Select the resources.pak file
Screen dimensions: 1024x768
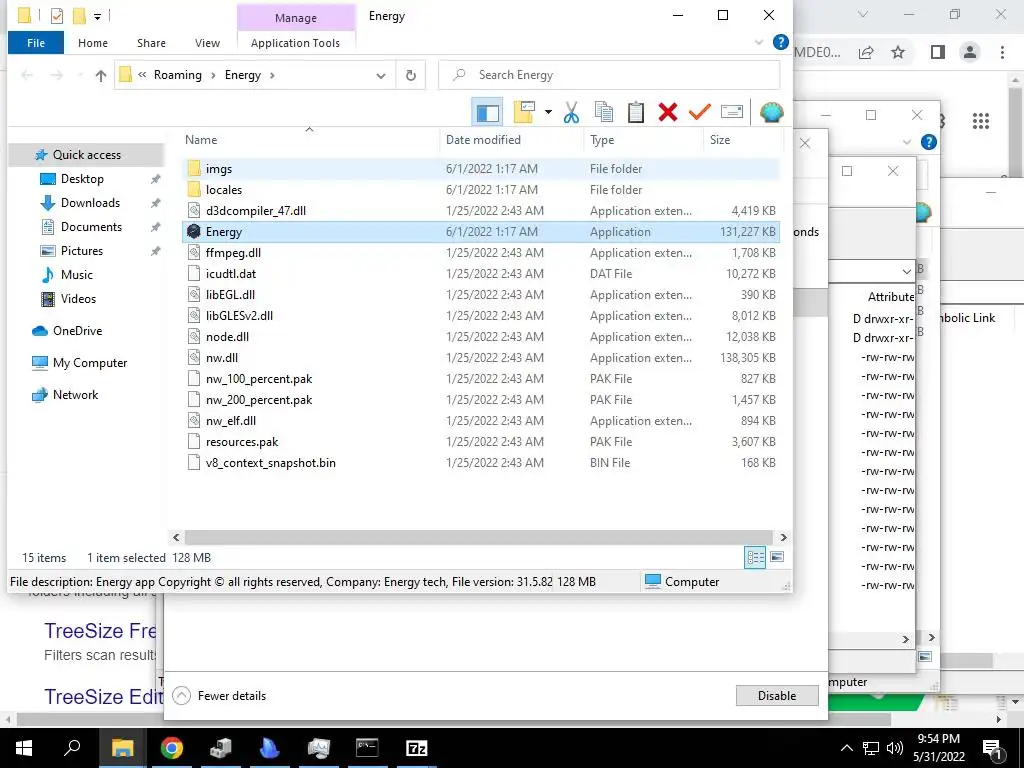[x=481, y=441]
